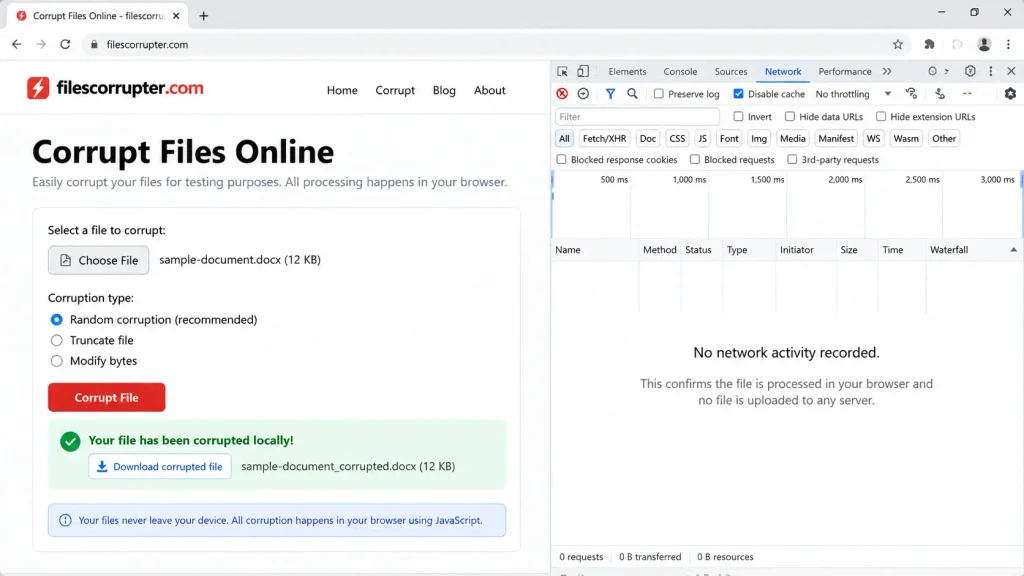Viewport: 1024px width, 576px height.
Task: Open network search magnifier
Action: coord(632,94)
